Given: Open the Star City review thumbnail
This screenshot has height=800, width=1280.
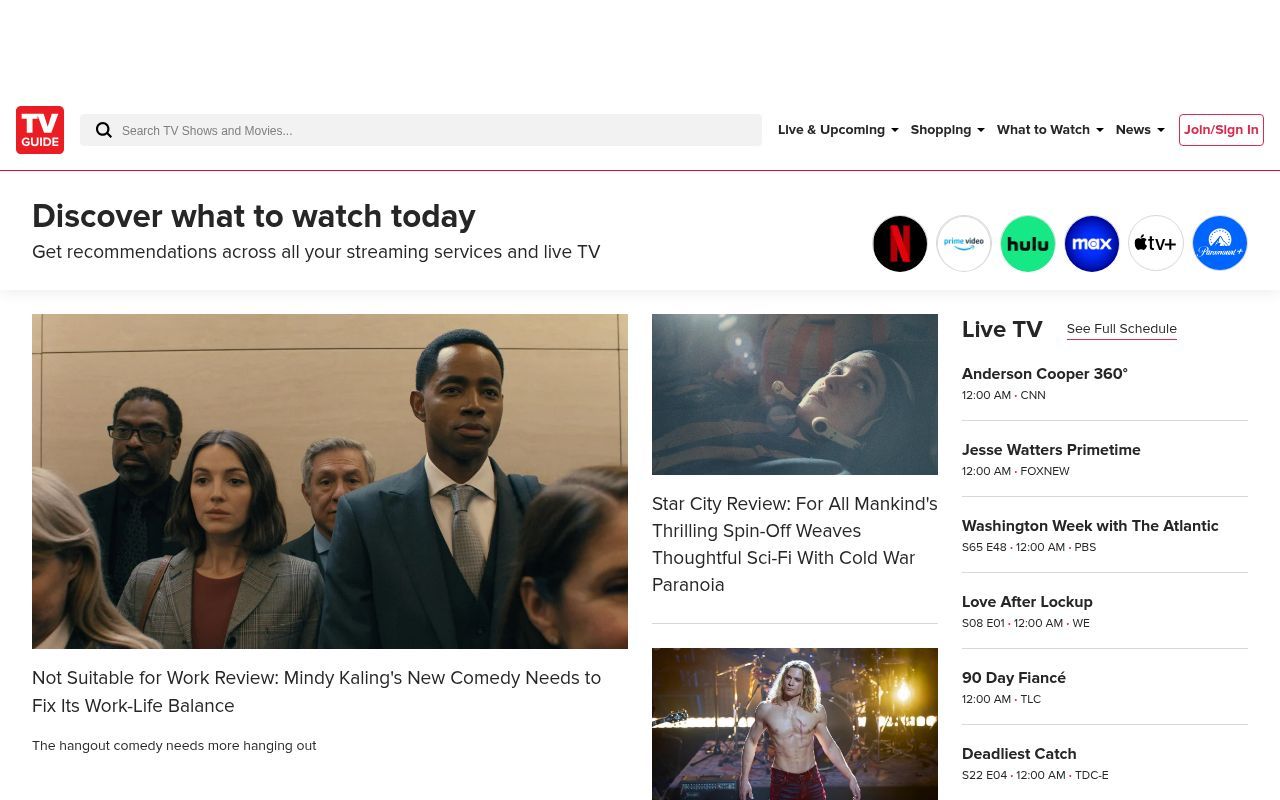Looking at the screenshot, I should click(x=795, y=394).
